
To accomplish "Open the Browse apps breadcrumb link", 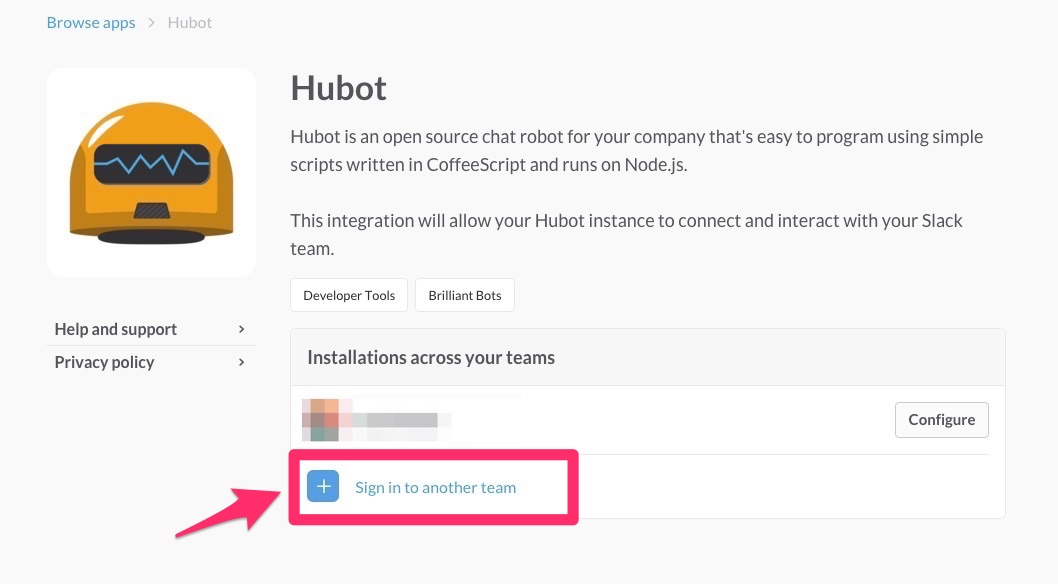I will pyautogui.click(x=91, y=22).
